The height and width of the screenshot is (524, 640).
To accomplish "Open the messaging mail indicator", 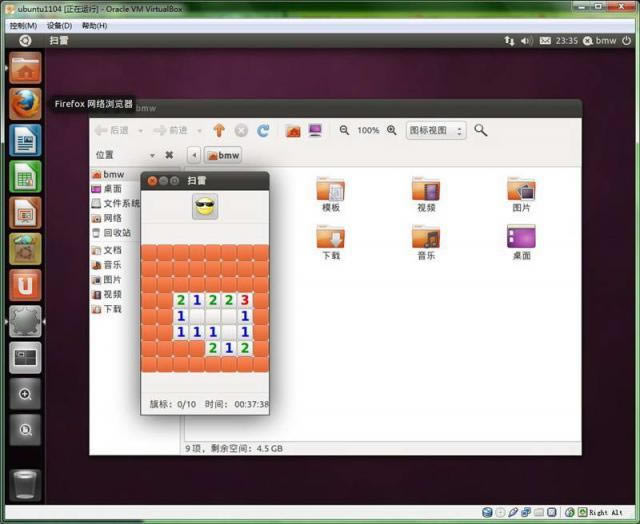I will (x=545, y=40).
